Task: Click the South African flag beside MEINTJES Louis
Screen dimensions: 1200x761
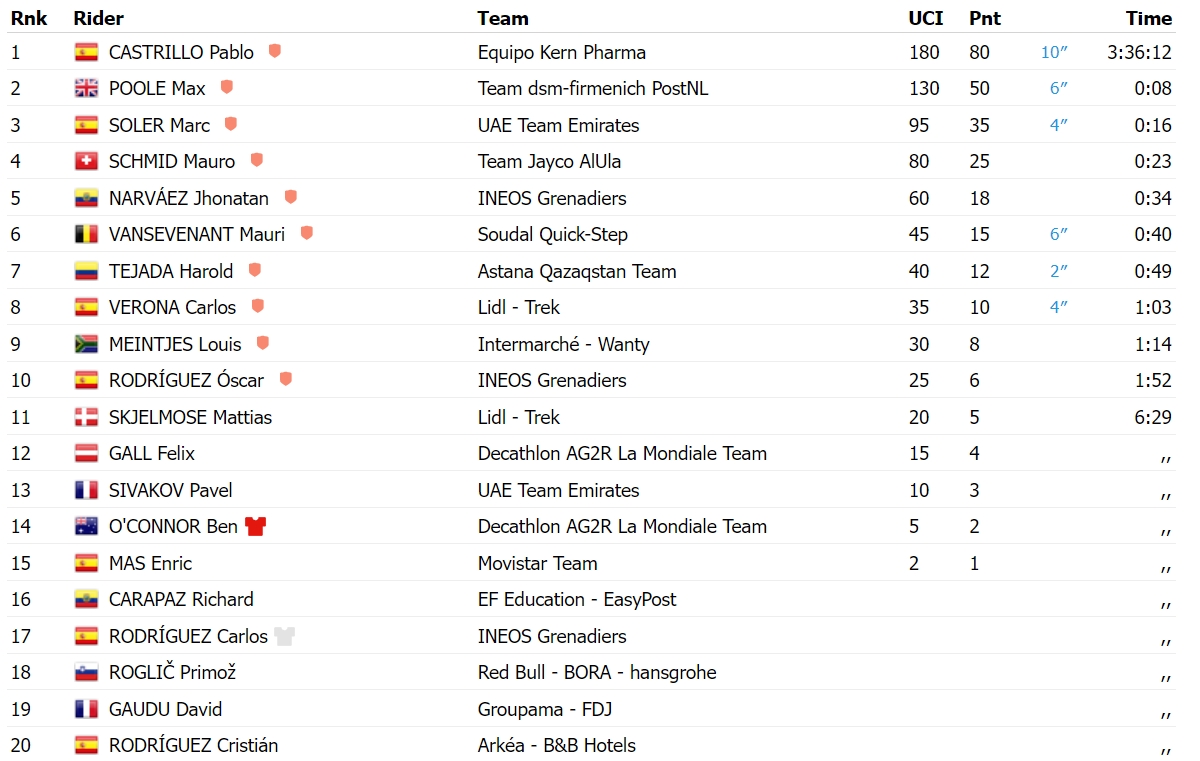Action: point(86,344)
